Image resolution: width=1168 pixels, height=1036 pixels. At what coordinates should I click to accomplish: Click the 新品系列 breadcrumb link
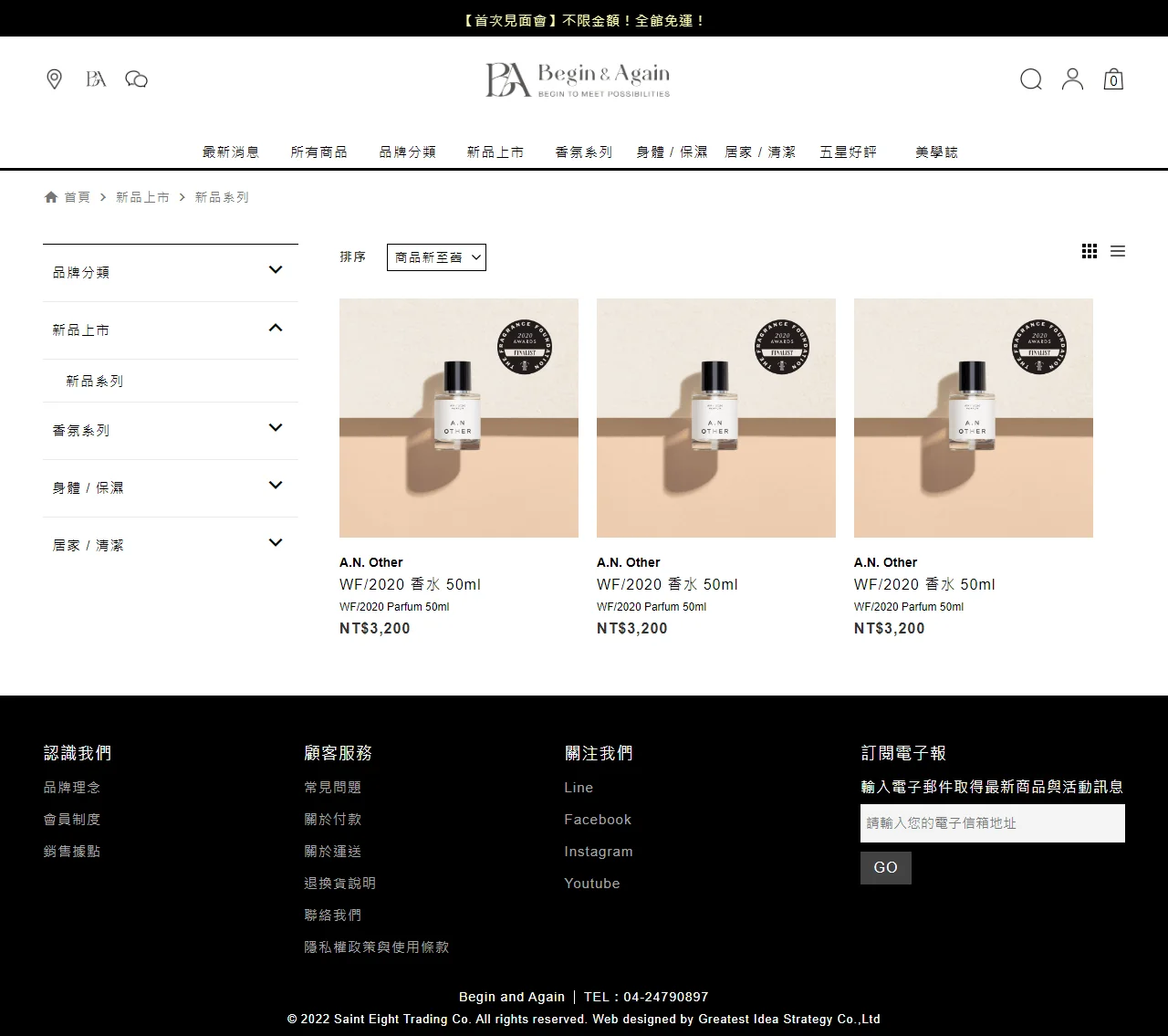[x=222, y=197]
